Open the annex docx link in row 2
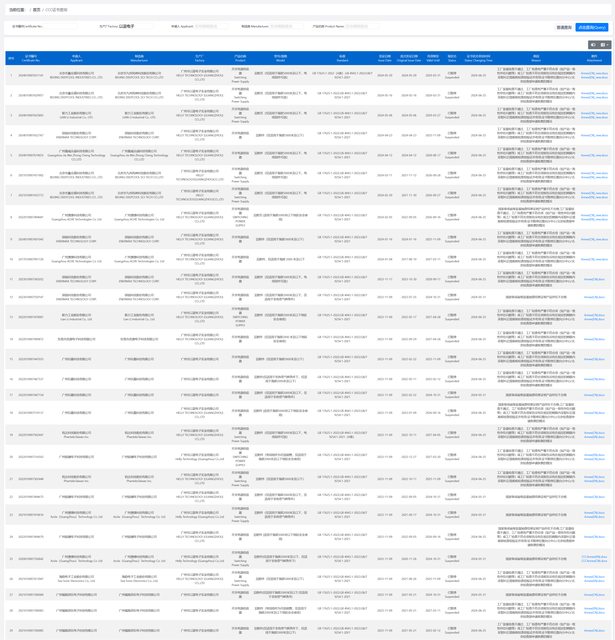The width and height of the screenshot is (615, 640). pos(594,95)
